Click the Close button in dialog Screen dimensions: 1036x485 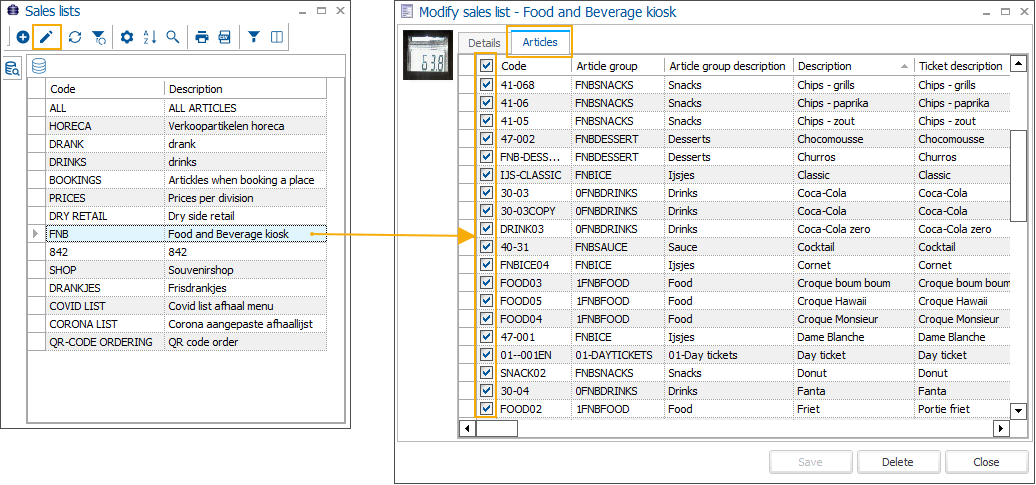click(986, 462)
